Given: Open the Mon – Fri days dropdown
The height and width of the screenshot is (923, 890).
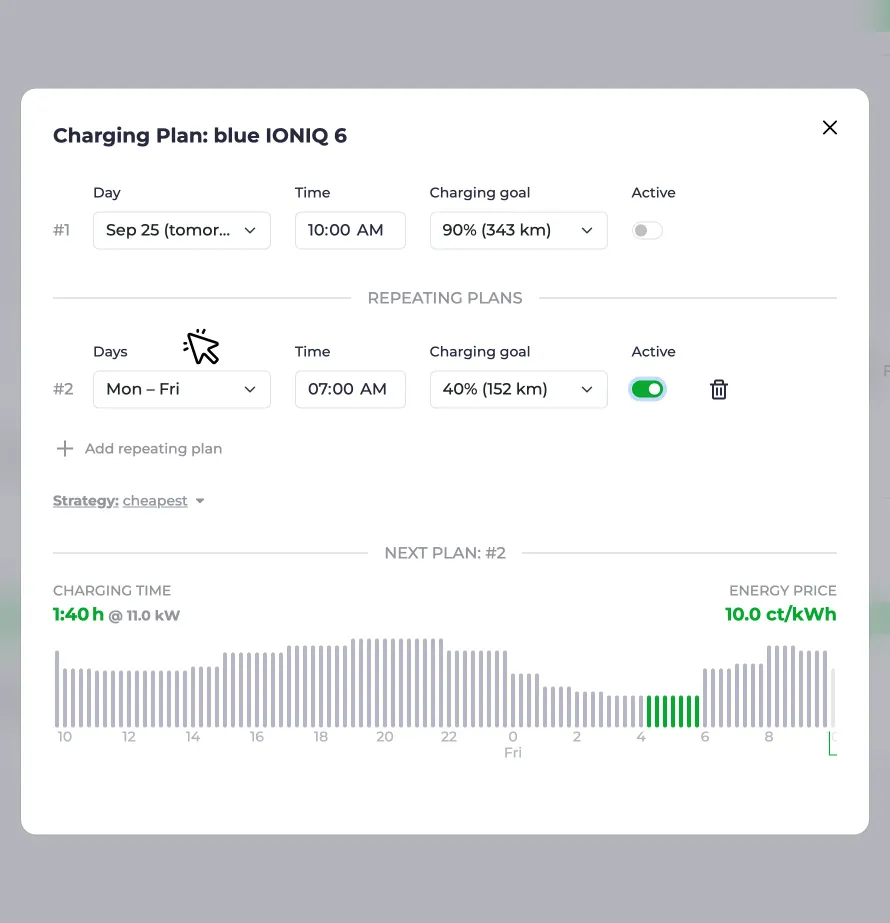Looking at the screenshot, I should click(x=181, y=389).
